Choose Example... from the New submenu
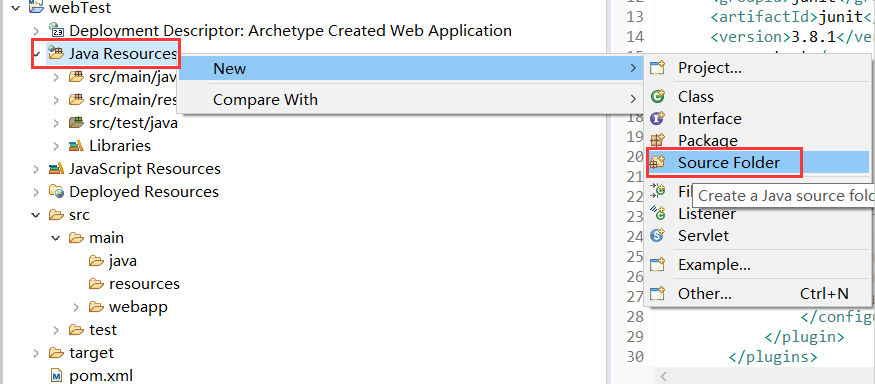The height and width of the screenshot is (384, 875). 759,265
